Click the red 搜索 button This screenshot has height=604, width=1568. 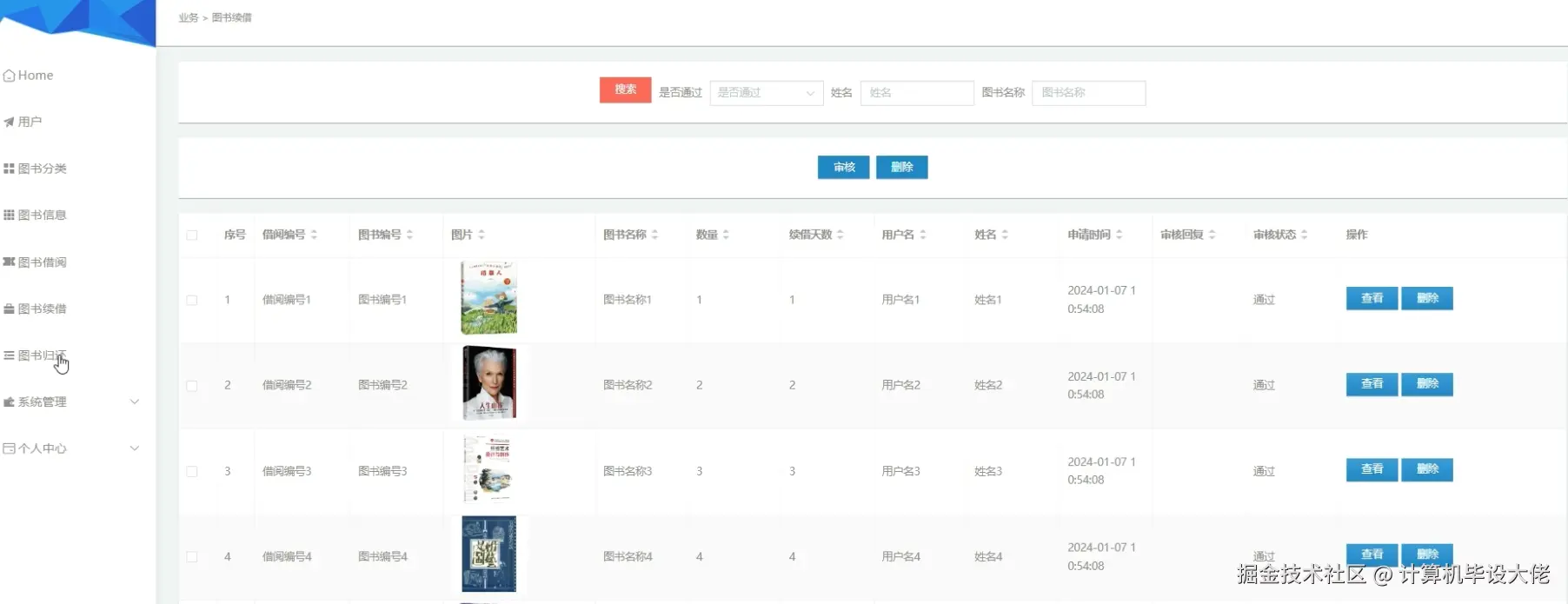[x=625, y=90]
